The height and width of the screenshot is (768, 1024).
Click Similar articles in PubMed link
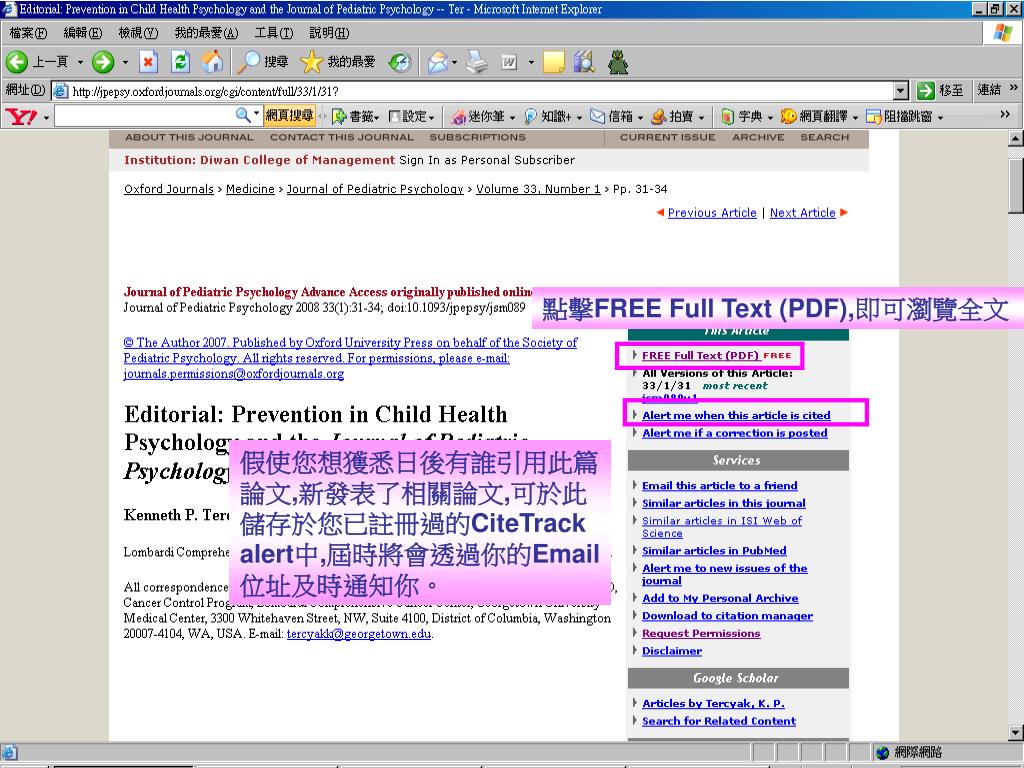[x=714, y=551]
